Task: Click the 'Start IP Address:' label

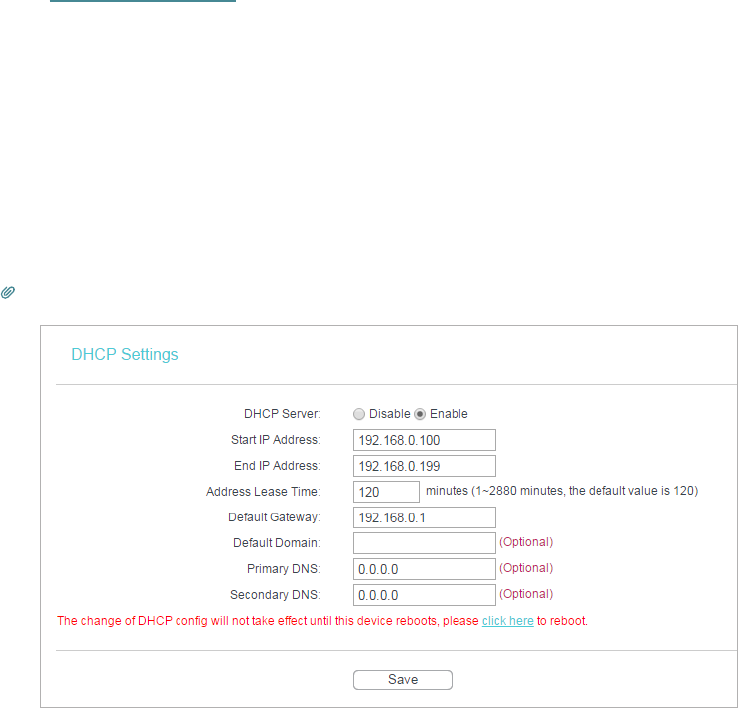Action: tap(275, 440)
